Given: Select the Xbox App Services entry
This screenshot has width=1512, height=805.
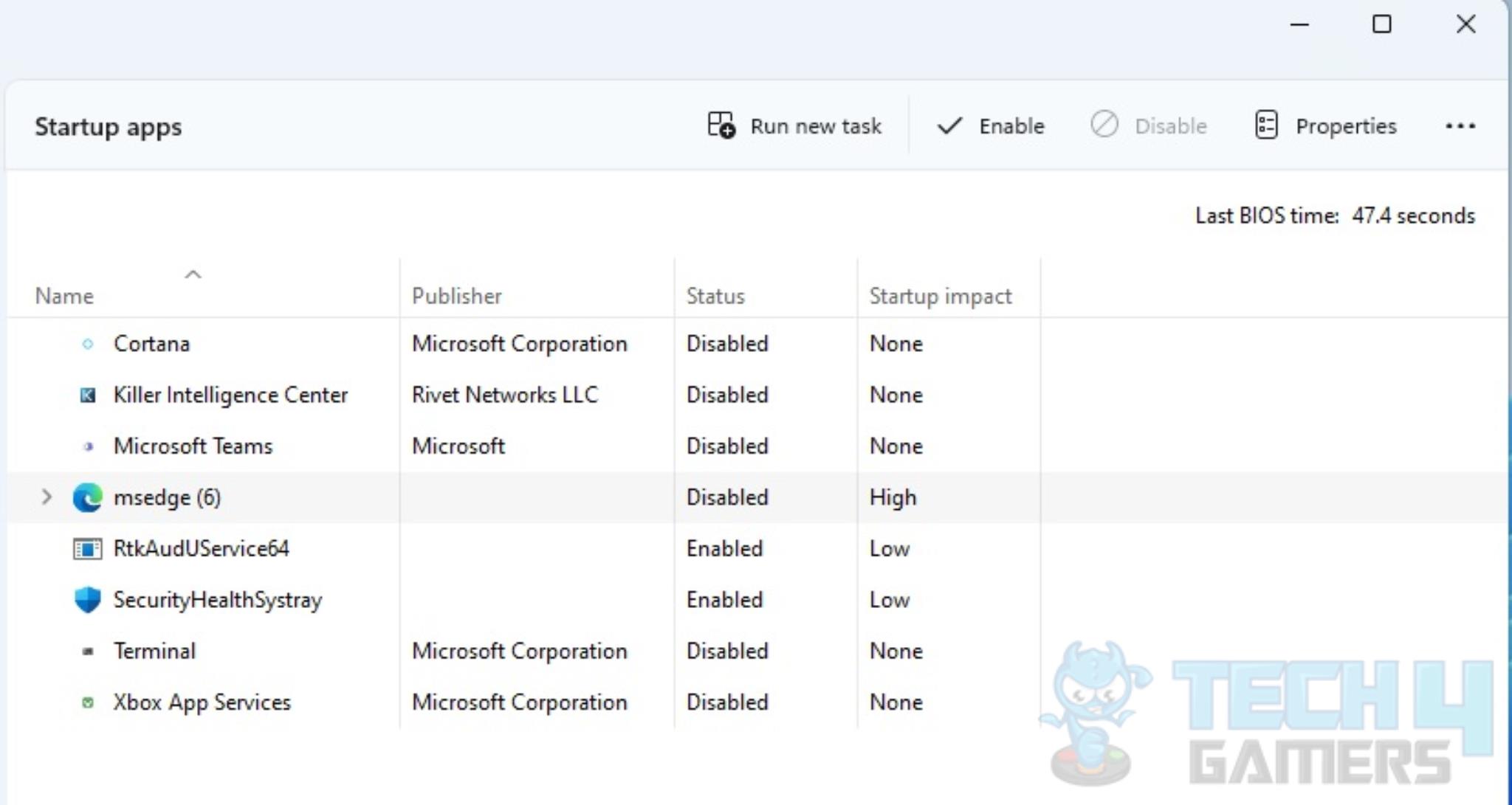Looking at the screenshot, I should (x=202, y=702).
